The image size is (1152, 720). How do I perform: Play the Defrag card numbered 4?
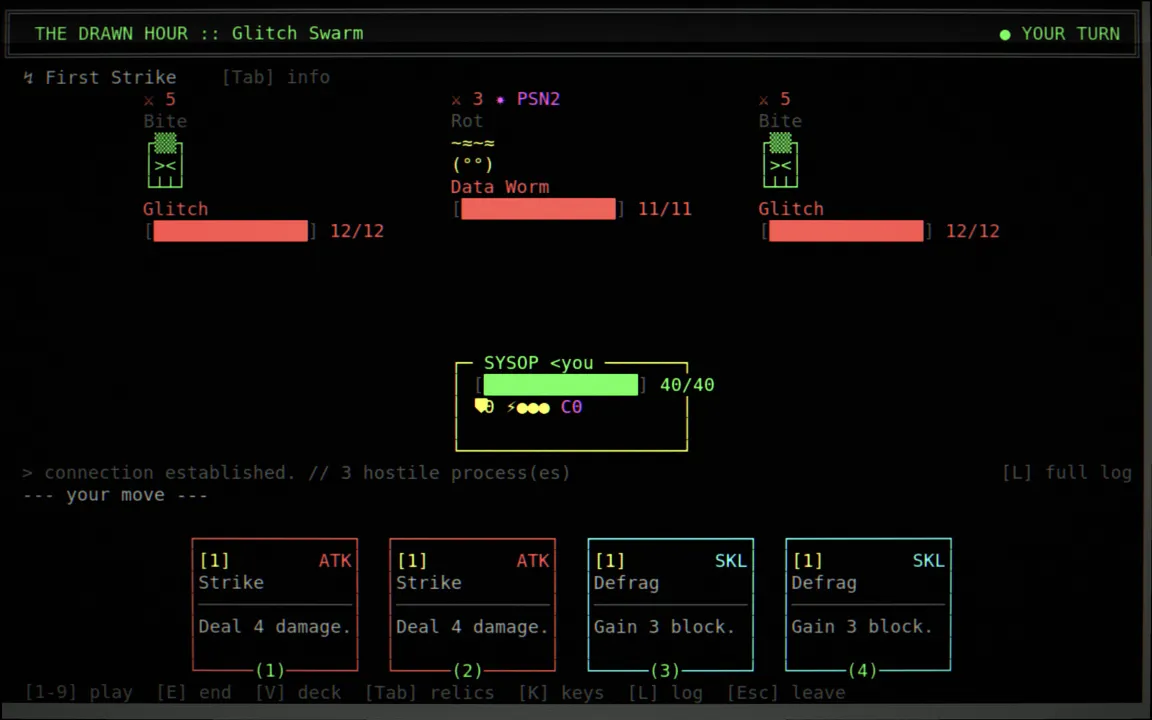868,605
